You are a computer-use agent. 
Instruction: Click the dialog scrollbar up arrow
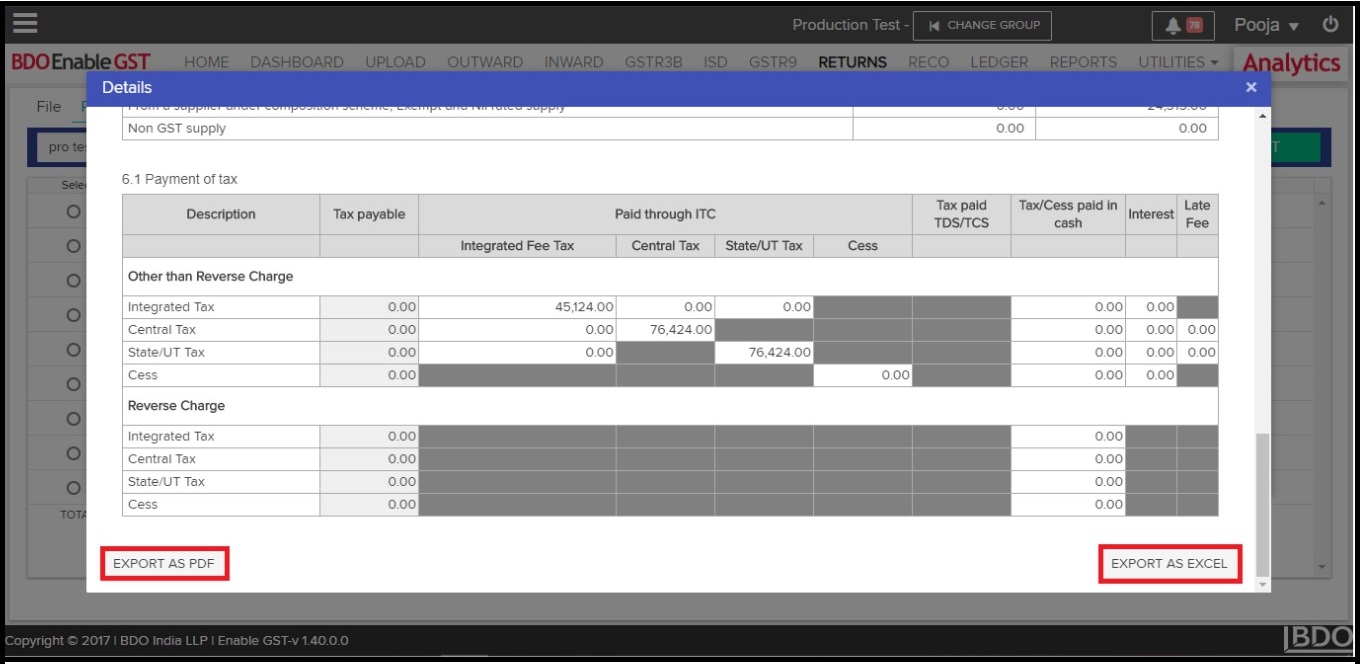(1262, 117)
